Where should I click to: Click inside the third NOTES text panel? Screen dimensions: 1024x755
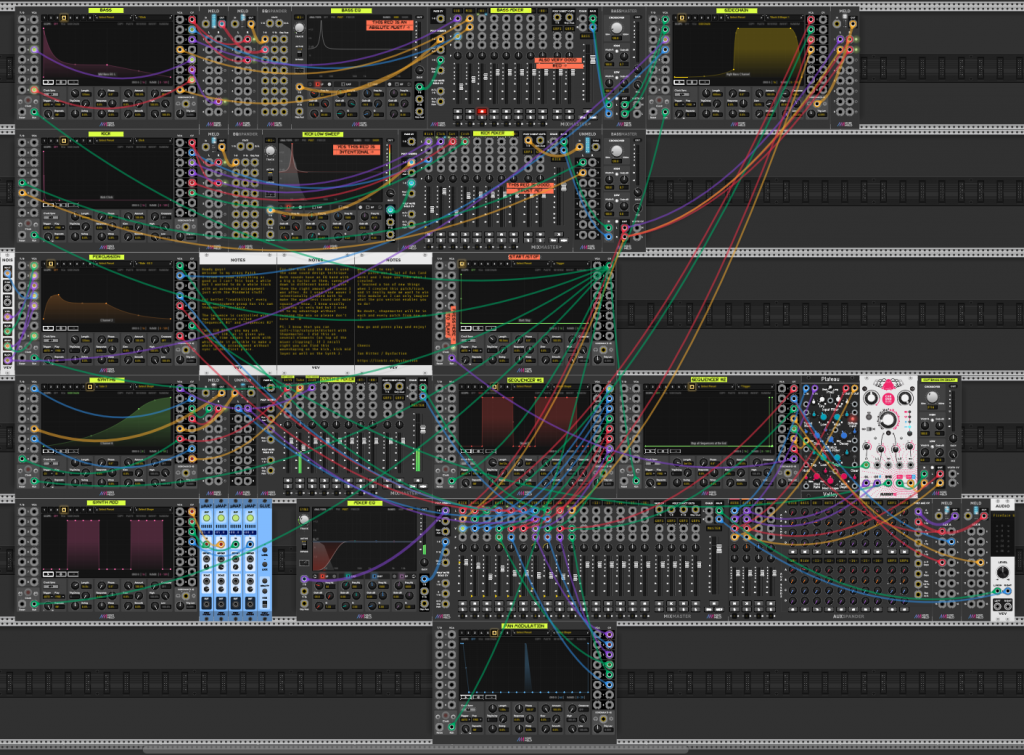click(393, 315)
